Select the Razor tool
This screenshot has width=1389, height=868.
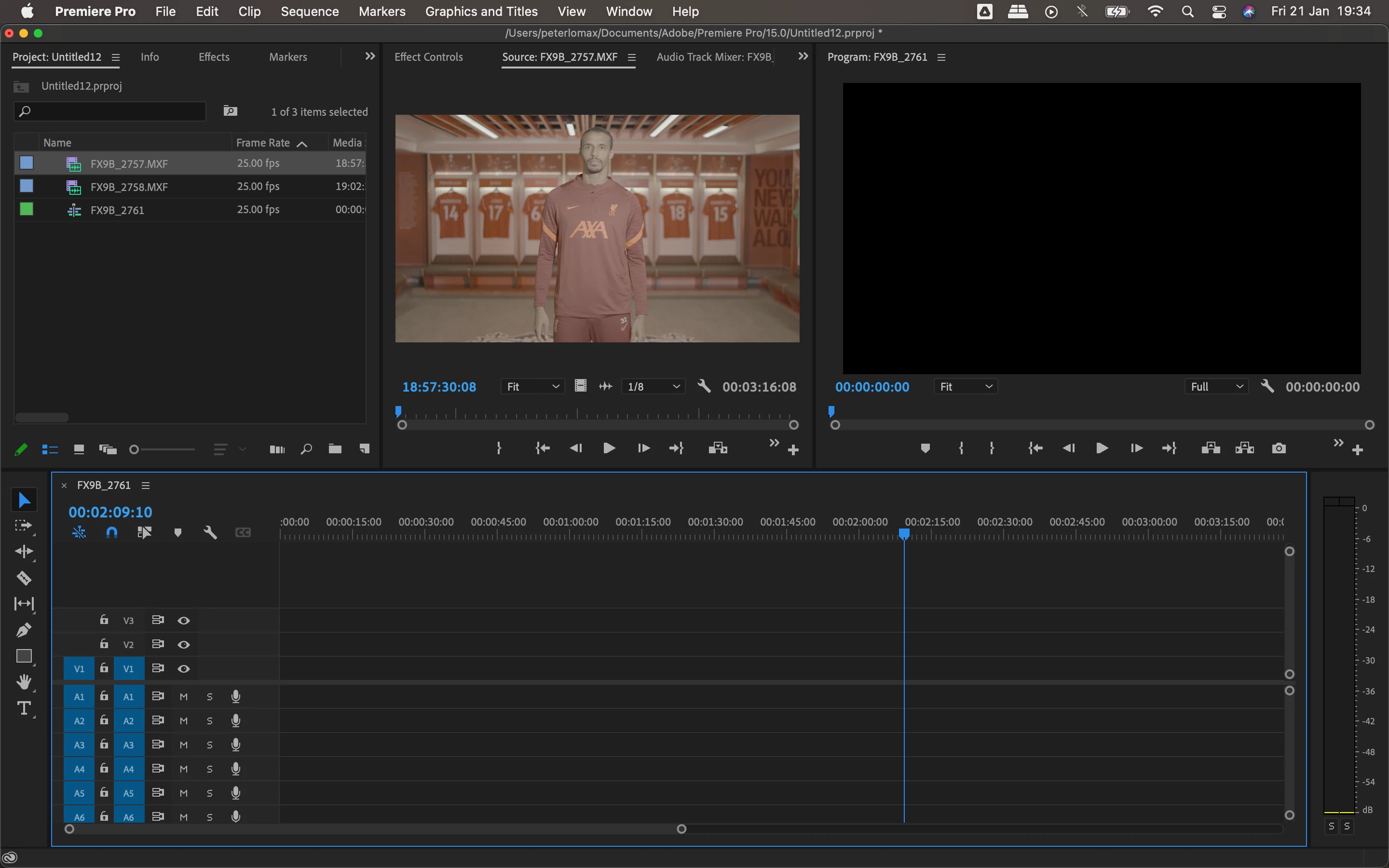tap(24, 578)
